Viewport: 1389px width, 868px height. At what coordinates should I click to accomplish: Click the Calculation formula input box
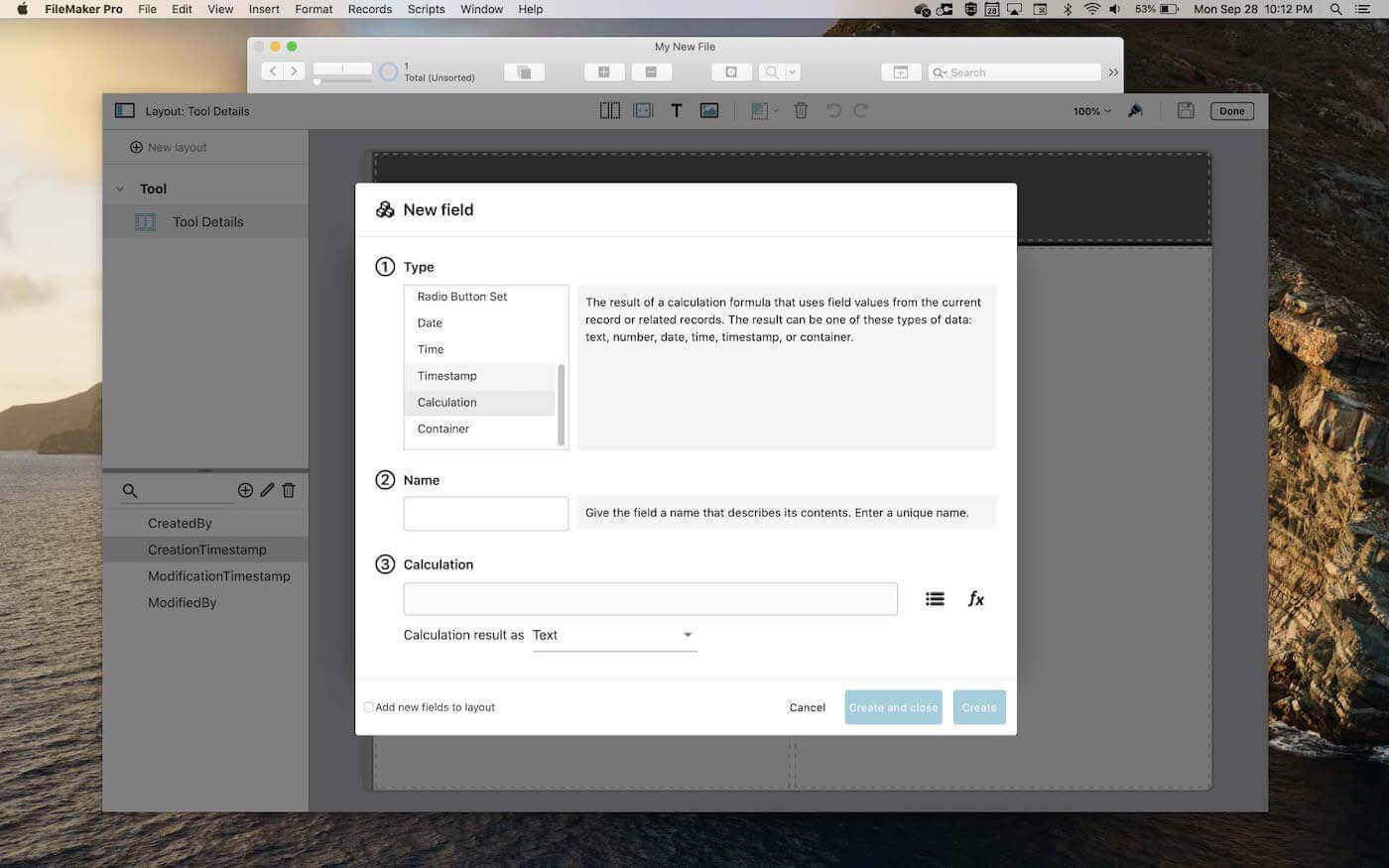click(651, 599)
